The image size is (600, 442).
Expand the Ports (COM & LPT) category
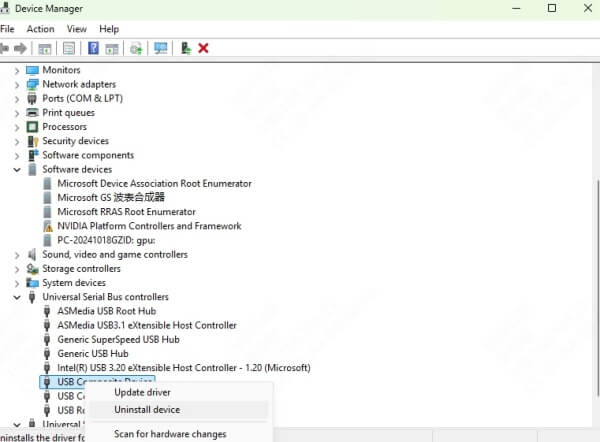click(17, 99)
